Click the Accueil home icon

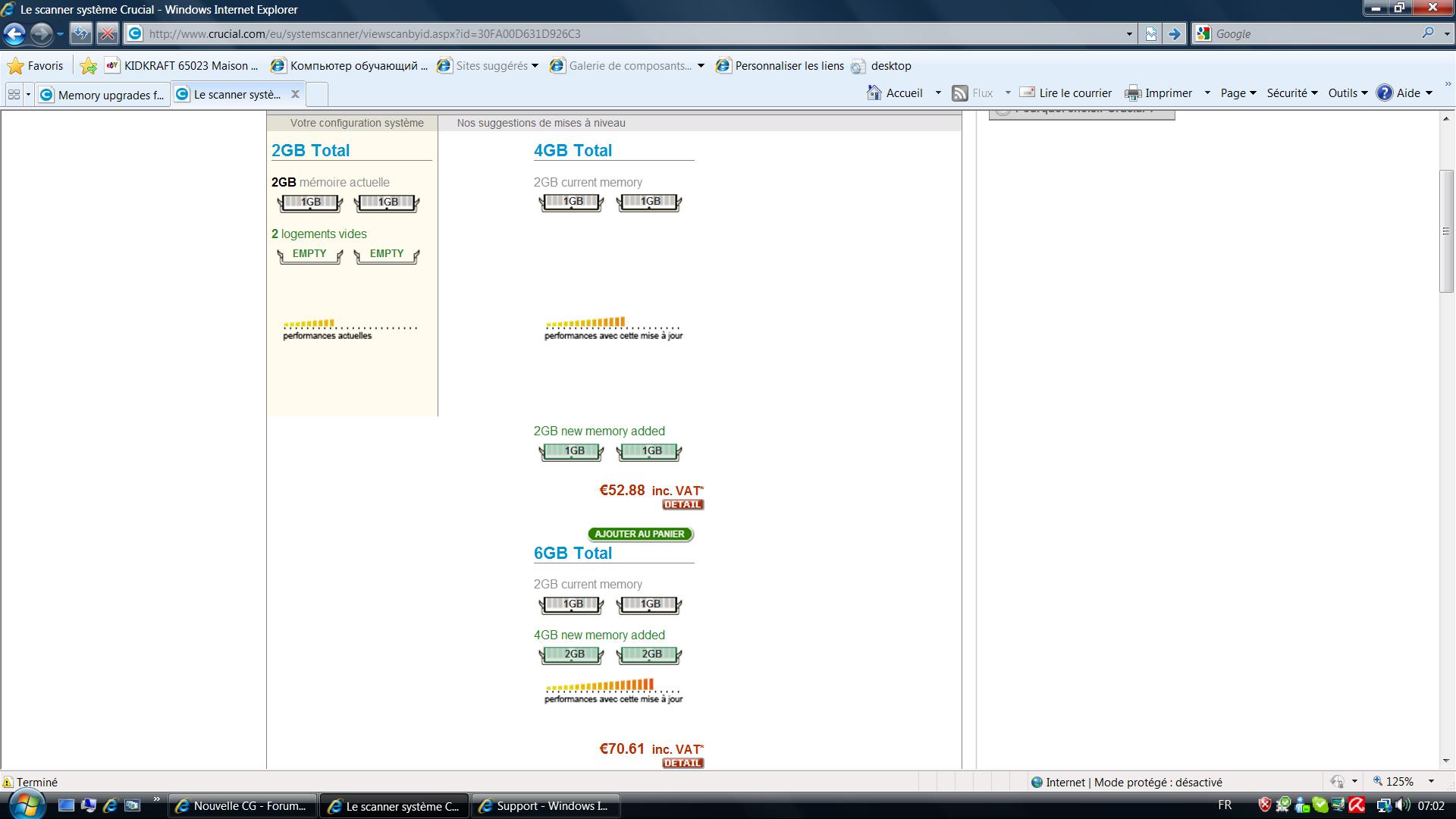(874, 93)
